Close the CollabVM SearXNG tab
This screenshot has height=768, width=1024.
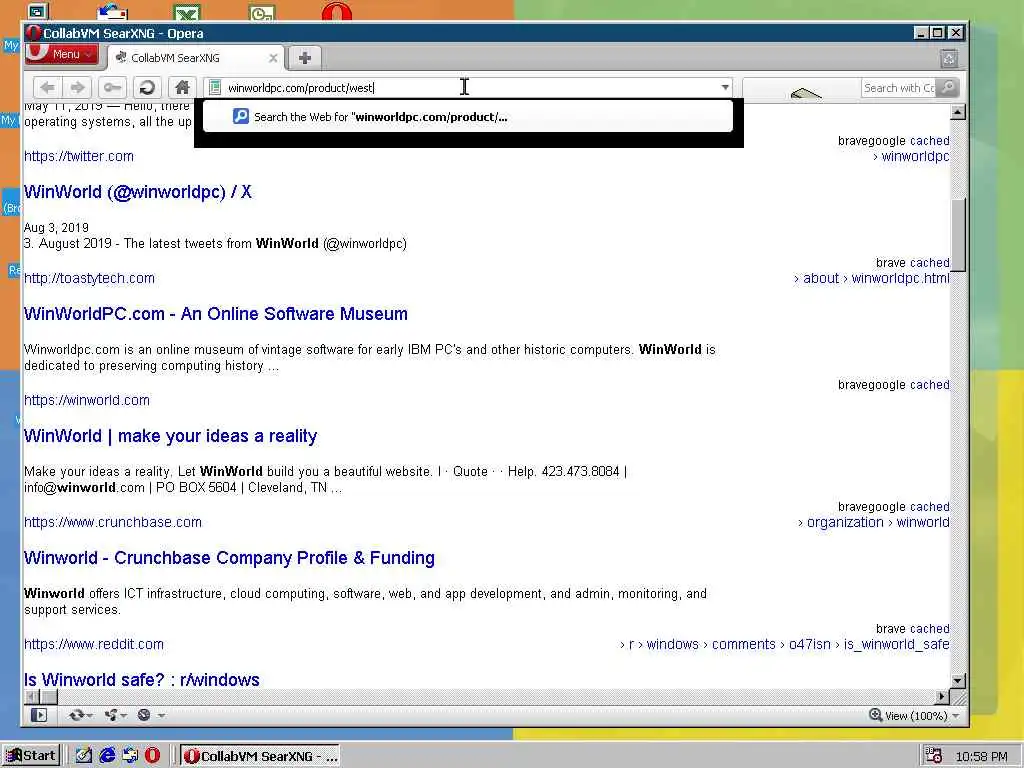(x=273, y=58)
